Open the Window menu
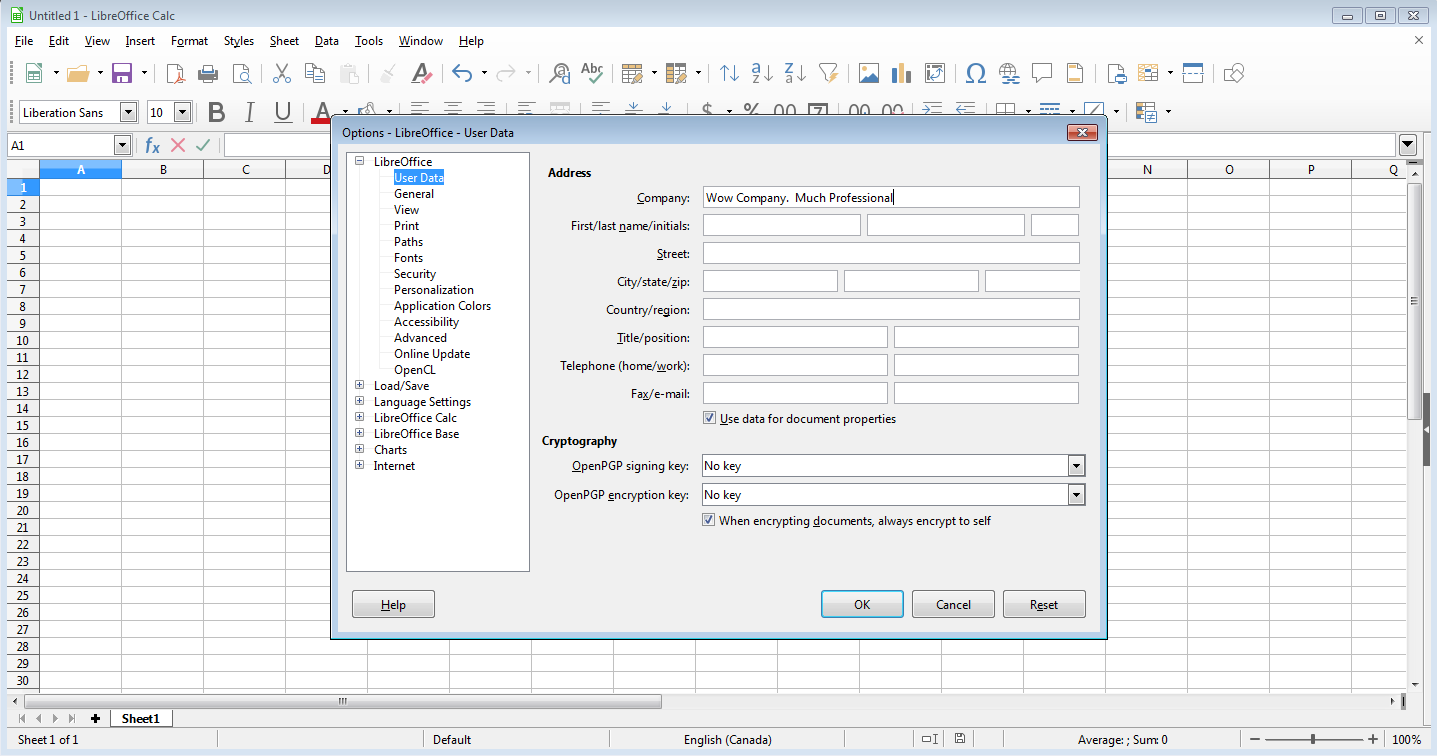 click(x=421, y=41)
